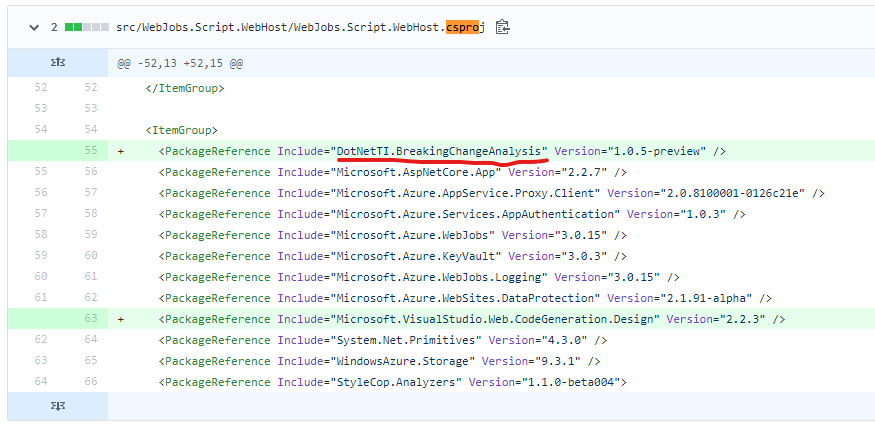Select added line number 55

tap(90, 151)
